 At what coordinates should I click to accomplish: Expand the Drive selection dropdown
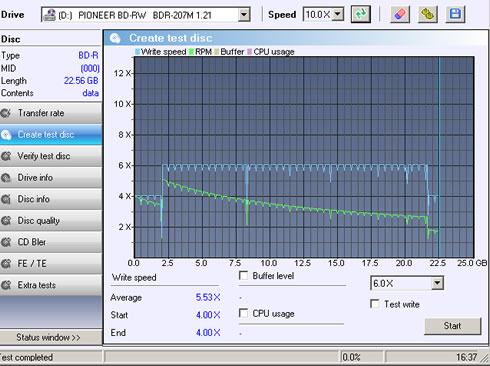click(244, 15)
